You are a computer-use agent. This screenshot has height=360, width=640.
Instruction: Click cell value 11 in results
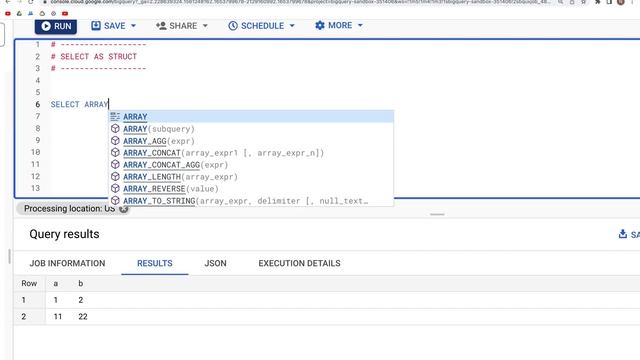pyautogui.click(x=58, y=316)
